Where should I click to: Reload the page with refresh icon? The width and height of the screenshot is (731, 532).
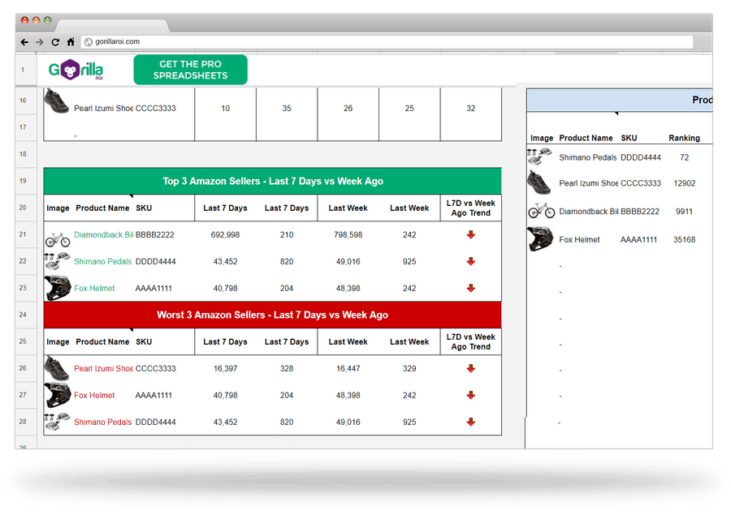pos(55,42)
